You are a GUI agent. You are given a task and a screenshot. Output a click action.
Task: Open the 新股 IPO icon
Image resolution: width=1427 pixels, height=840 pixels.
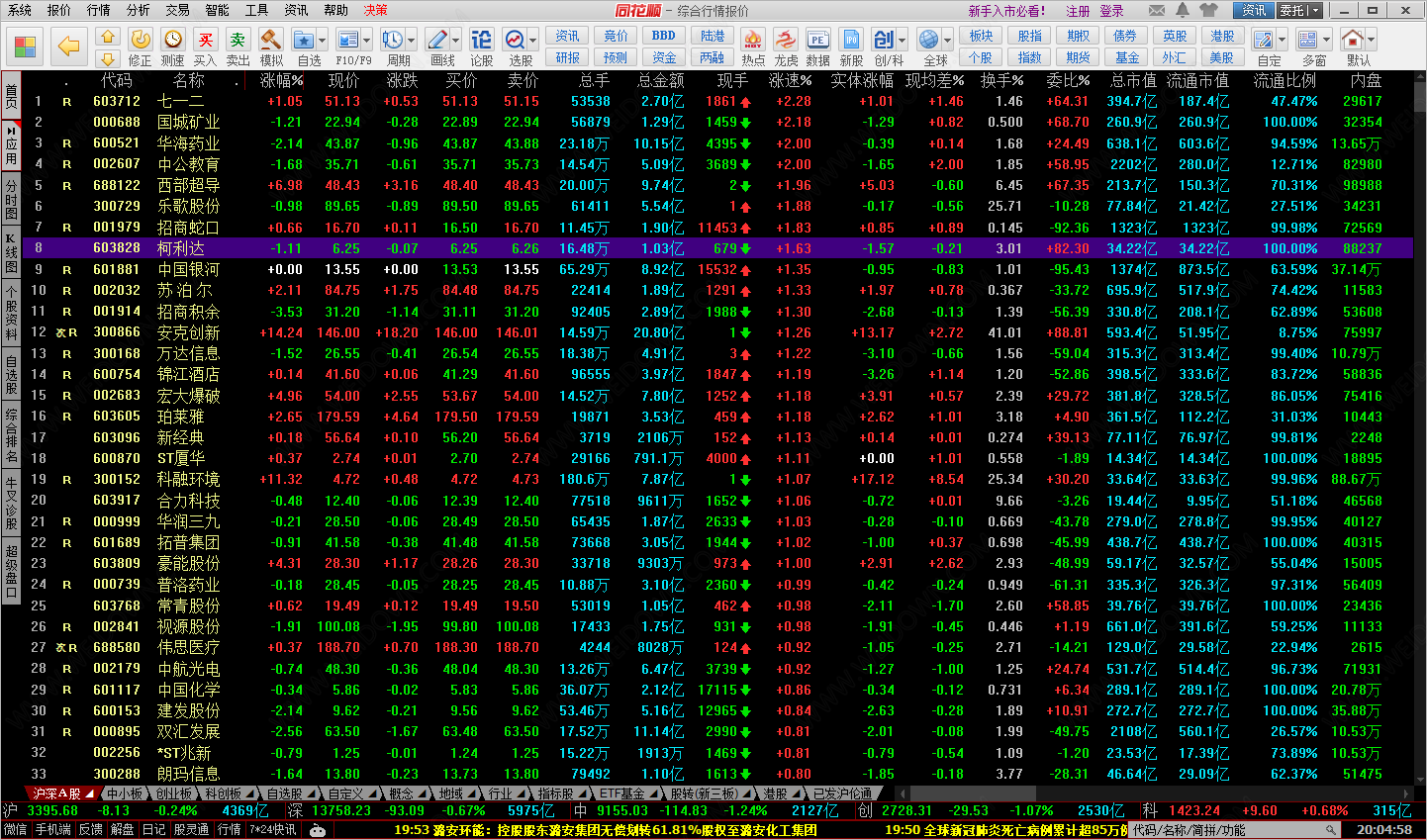click(851, 40)
